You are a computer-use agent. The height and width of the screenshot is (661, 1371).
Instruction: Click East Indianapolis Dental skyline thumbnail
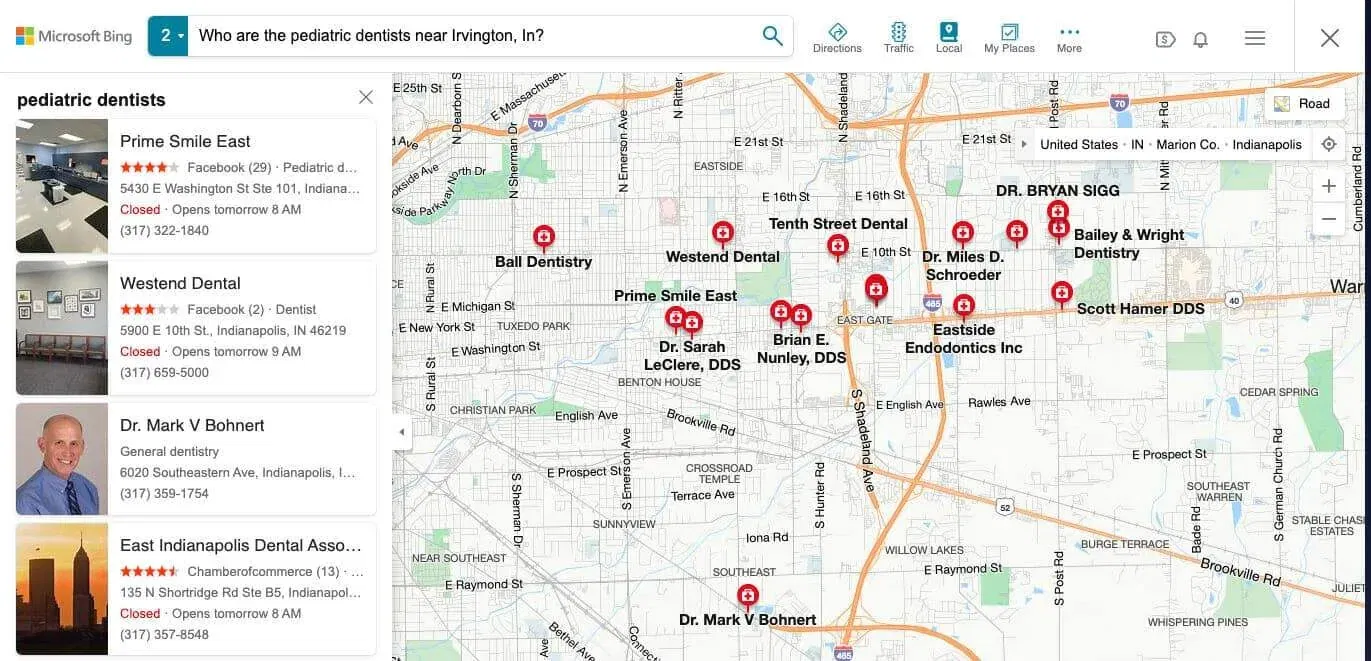pos(62,589)
